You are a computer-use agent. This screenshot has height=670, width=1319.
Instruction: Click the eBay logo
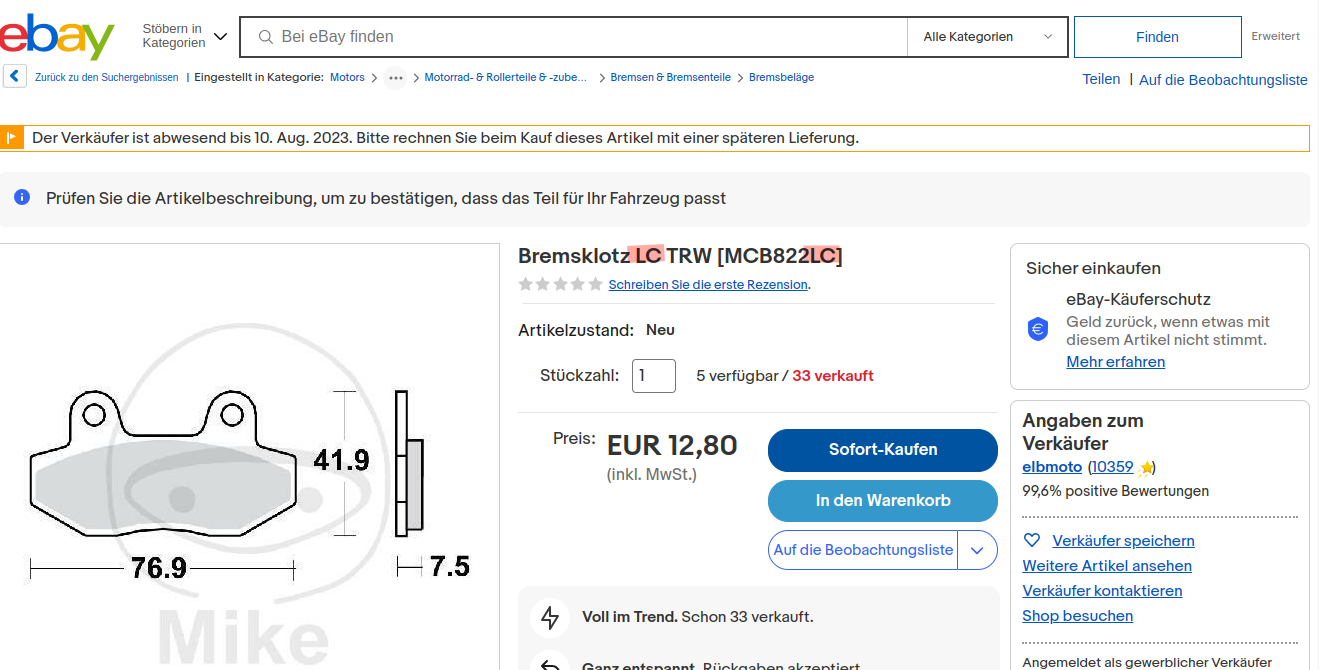pyautogui.click(x=57, y=37)
